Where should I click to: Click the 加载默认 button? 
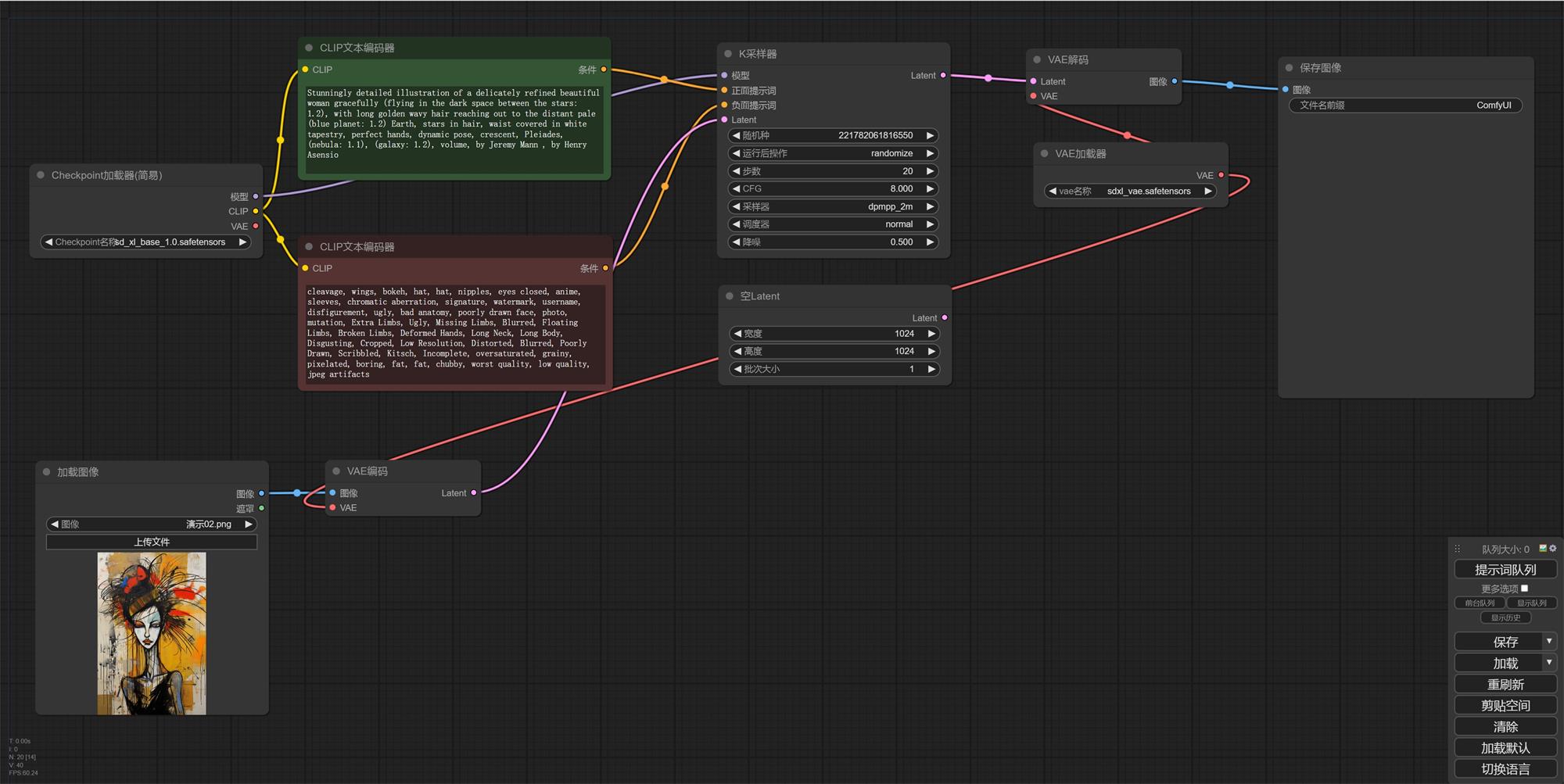(1505, 748)
